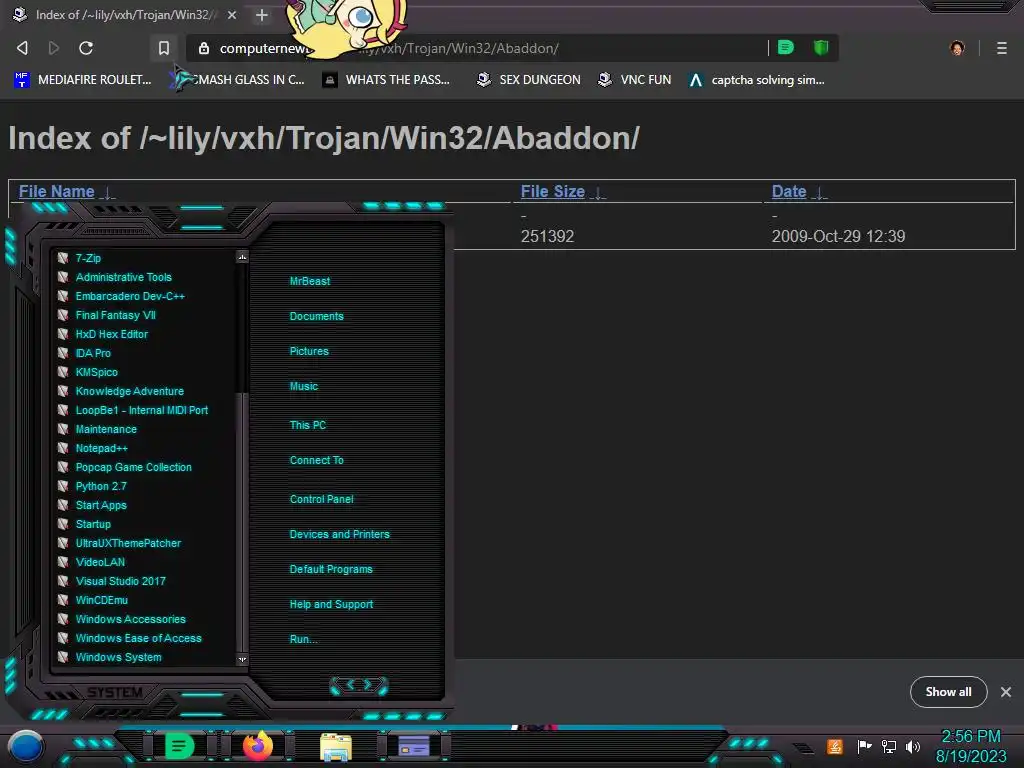1024x768 pixels.
Task: Open File Explorer from the taskbar
Action: click(x=336, y=747)
